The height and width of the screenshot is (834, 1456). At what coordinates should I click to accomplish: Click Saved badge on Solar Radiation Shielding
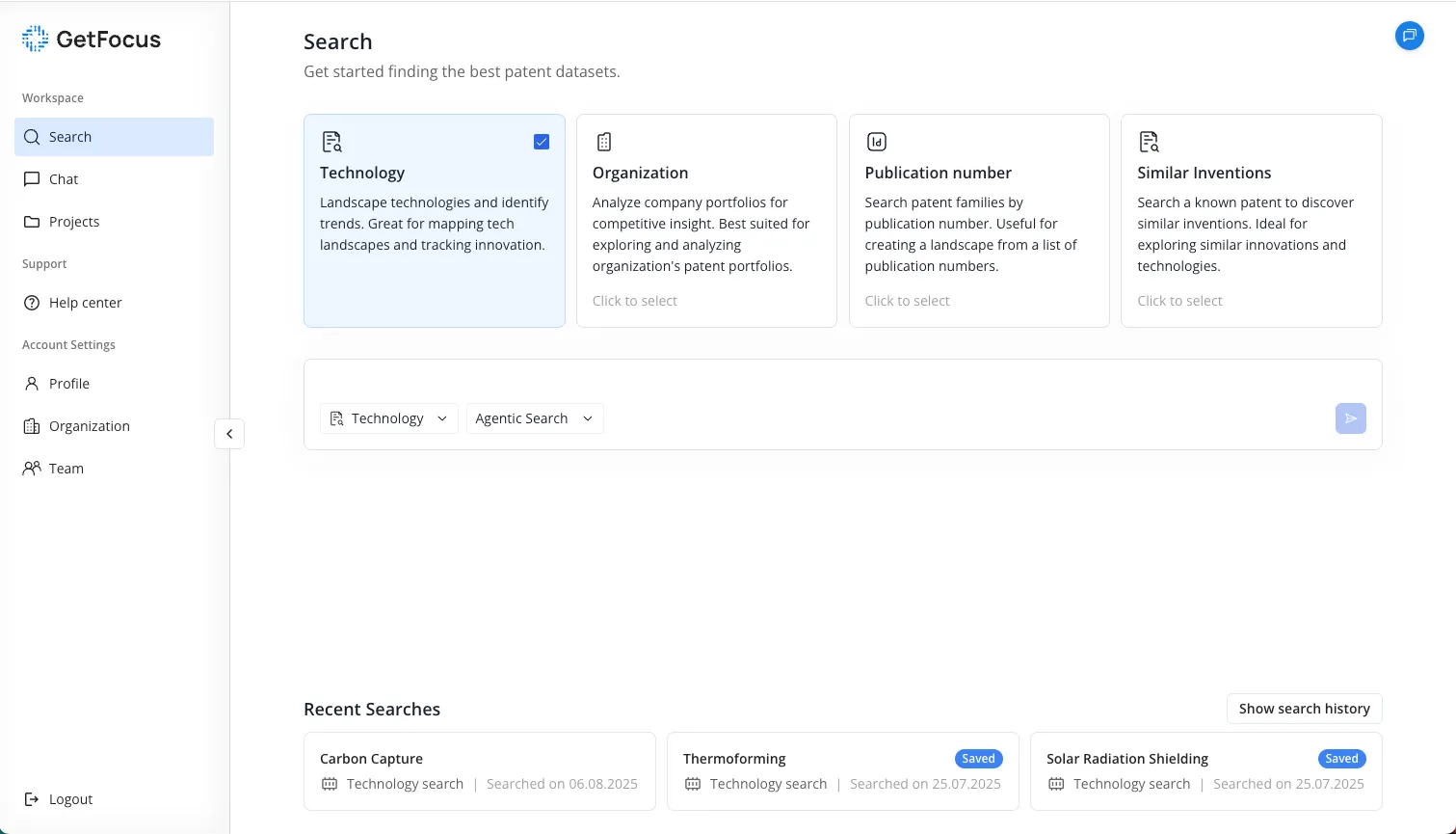point(1341,759)
